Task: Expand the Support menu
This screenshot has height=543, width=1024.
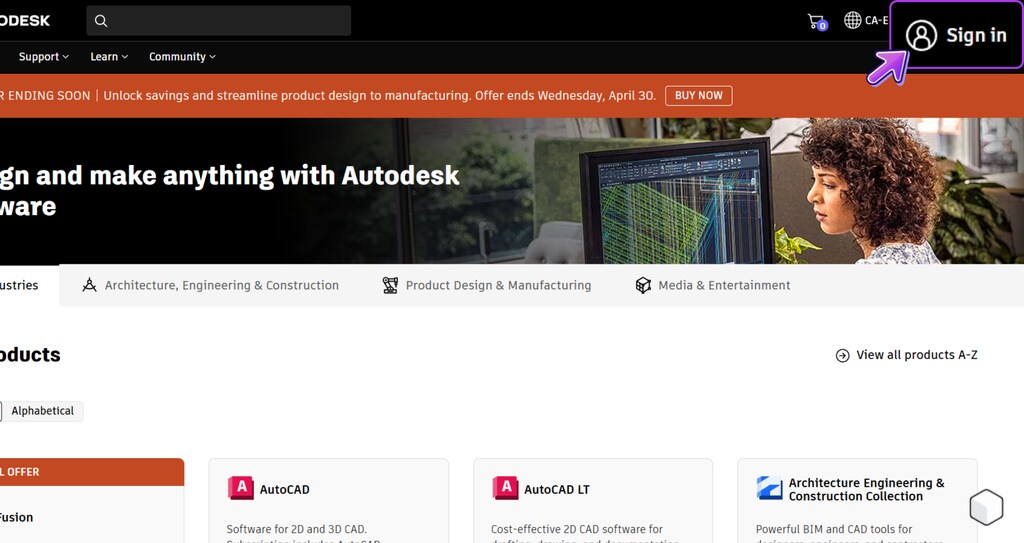Action: 44,57
